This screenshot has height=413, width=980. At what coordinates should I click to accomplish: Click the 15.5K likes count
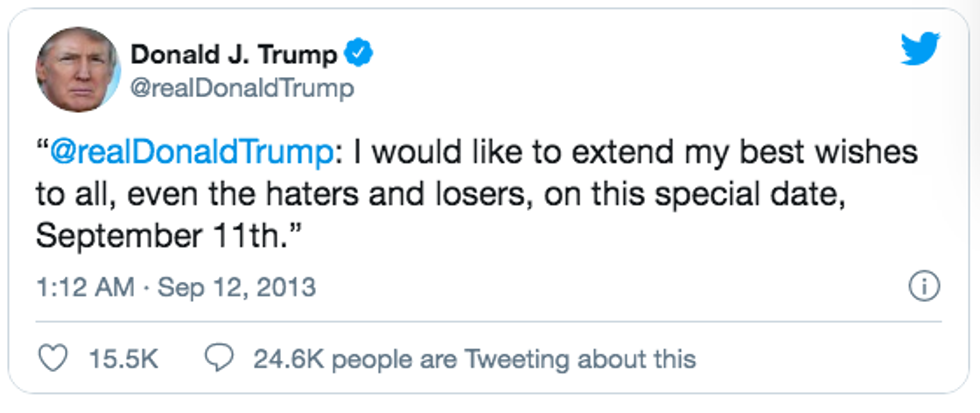(123, 358)
